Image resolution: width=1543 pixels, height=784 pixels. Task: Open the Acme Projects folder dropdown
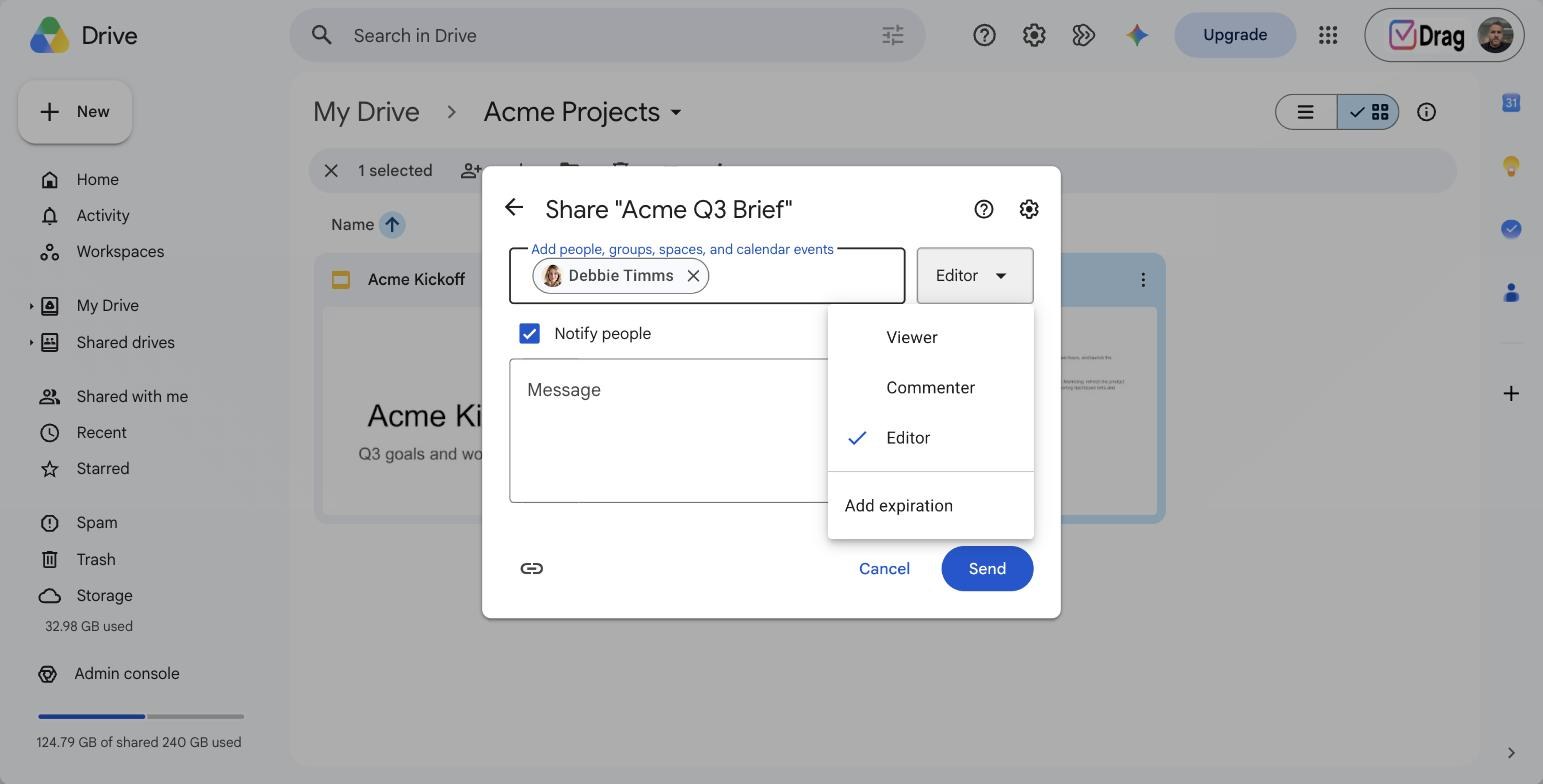point(676,113)
